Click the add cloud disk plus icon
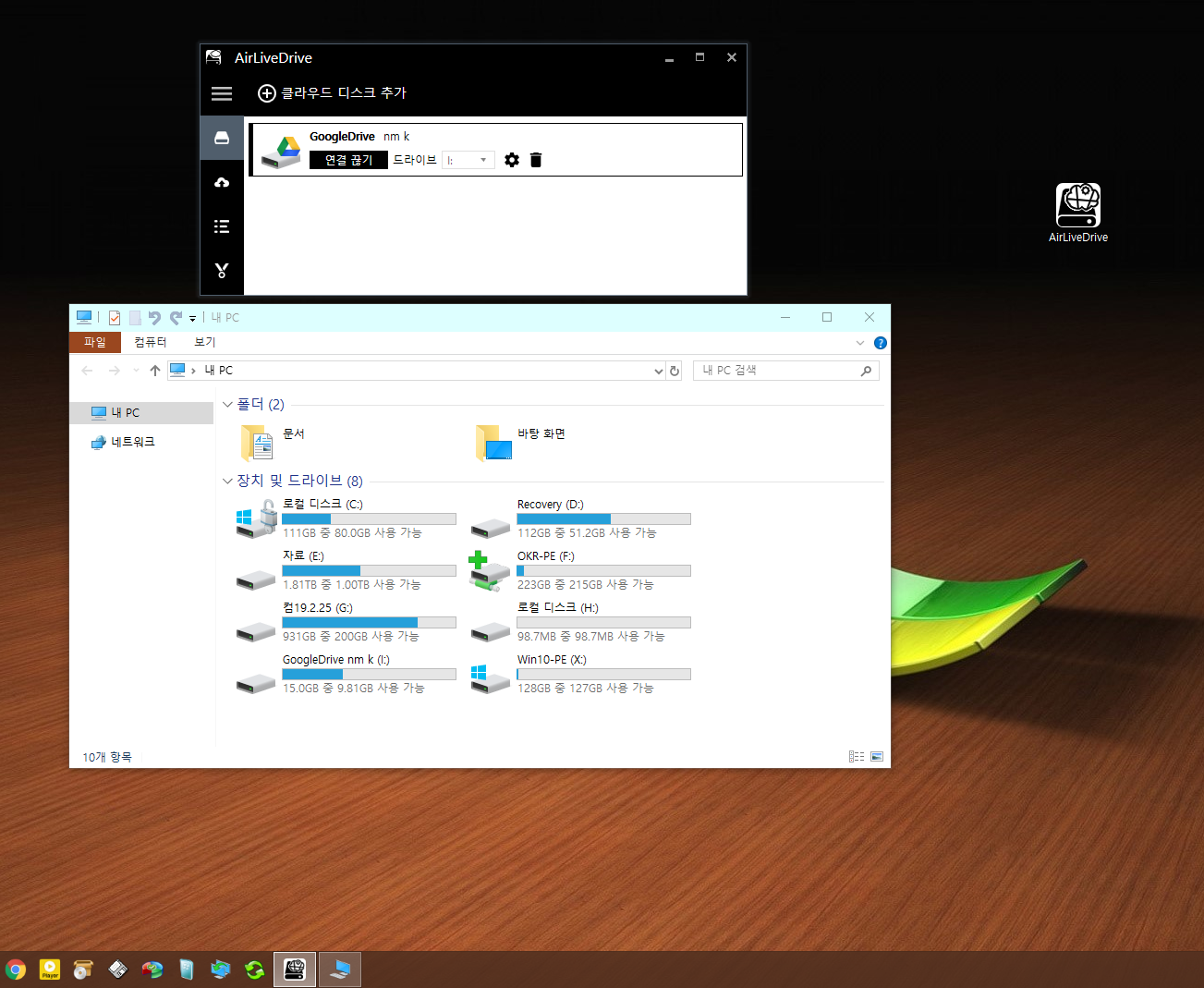Viewport: 1204px width, 988px height. (267, 93)
